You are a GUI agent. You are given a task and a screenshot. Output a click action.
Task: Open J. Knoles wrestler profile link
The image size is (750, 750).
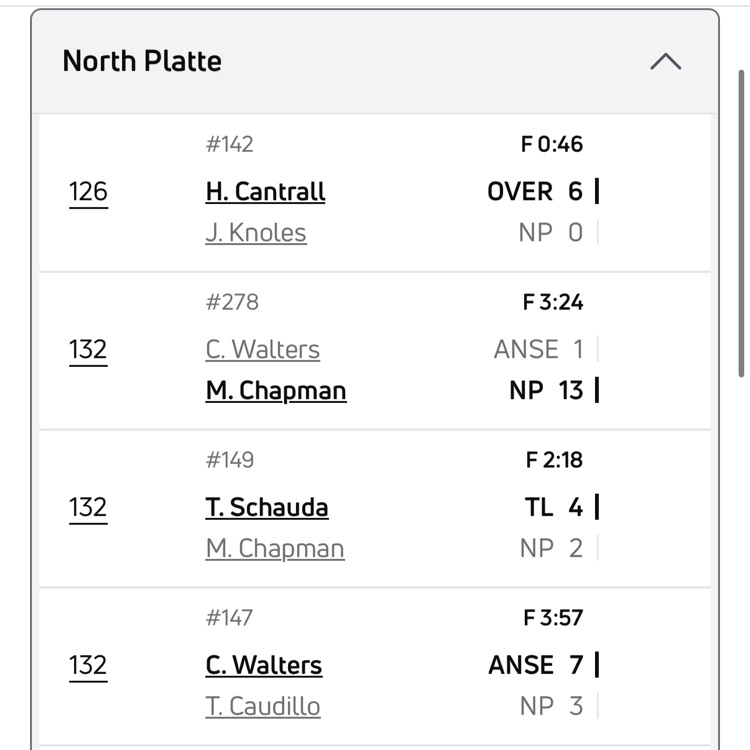click(256, 233)
